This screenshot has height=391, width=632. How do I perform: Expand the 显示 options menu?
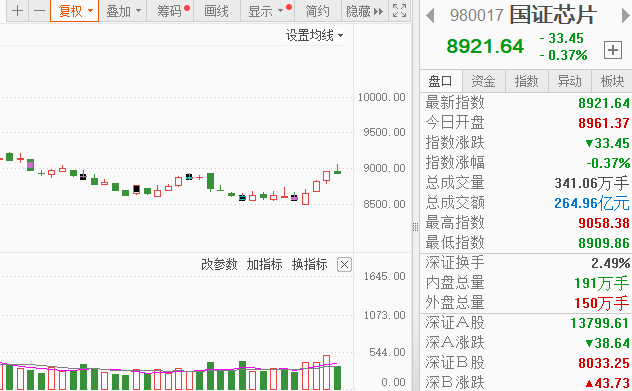[x=268, y=11]
